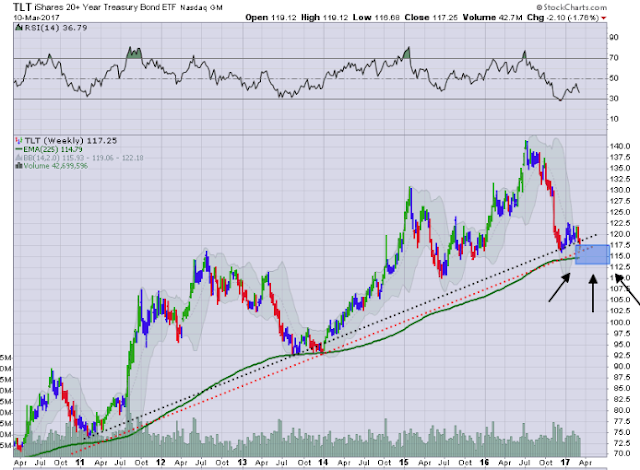
Task: Click the small icon before RSI(14)
Action: (19, 28)
